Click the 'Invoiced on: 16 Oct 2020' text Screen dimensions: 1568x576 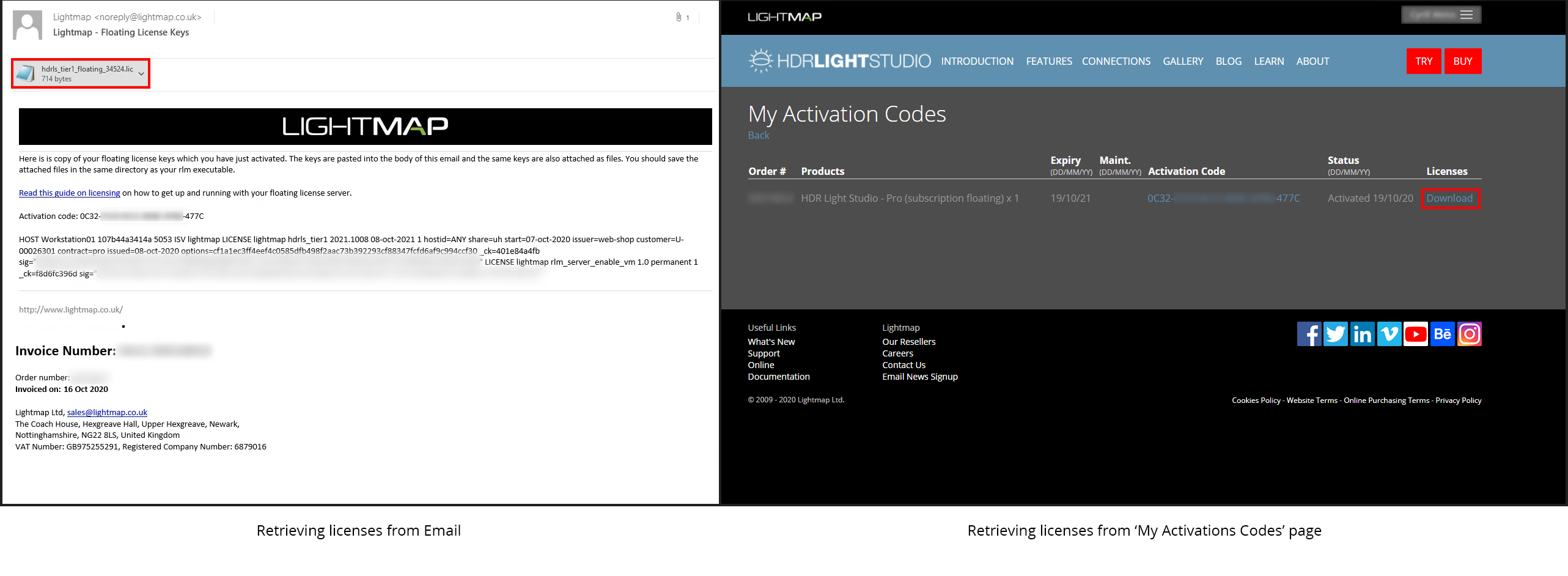(x=62, y=389)
